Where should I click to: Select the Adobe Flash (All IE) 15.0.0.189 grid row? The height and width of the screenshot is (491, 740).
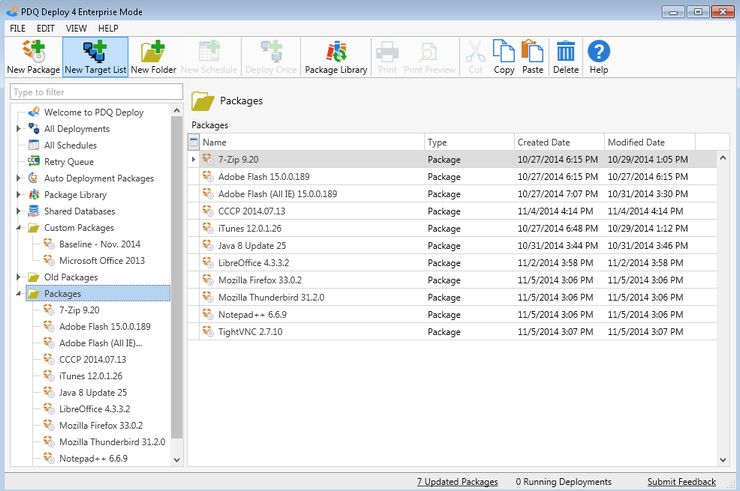[x=452, y=194]
